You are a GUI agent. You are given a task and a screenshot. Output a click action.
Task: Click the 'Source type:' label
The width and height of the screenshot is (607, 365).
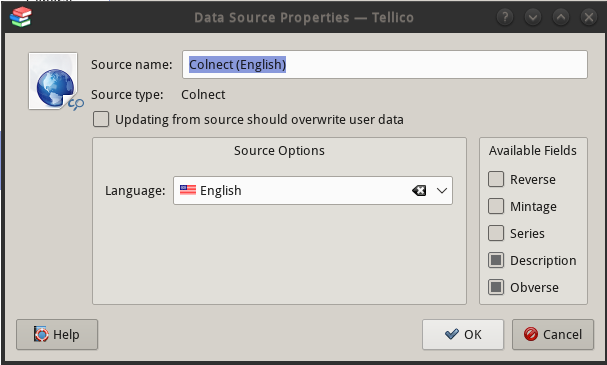[127, 94]
